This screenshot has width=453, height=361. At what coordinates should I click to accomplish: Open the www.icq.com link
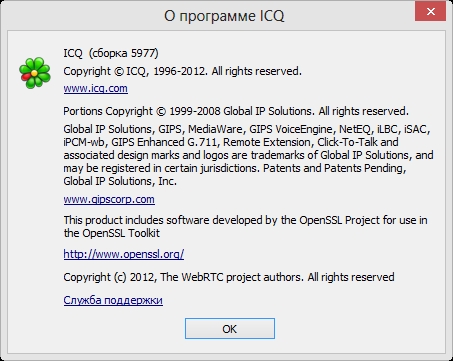[95, 89]
